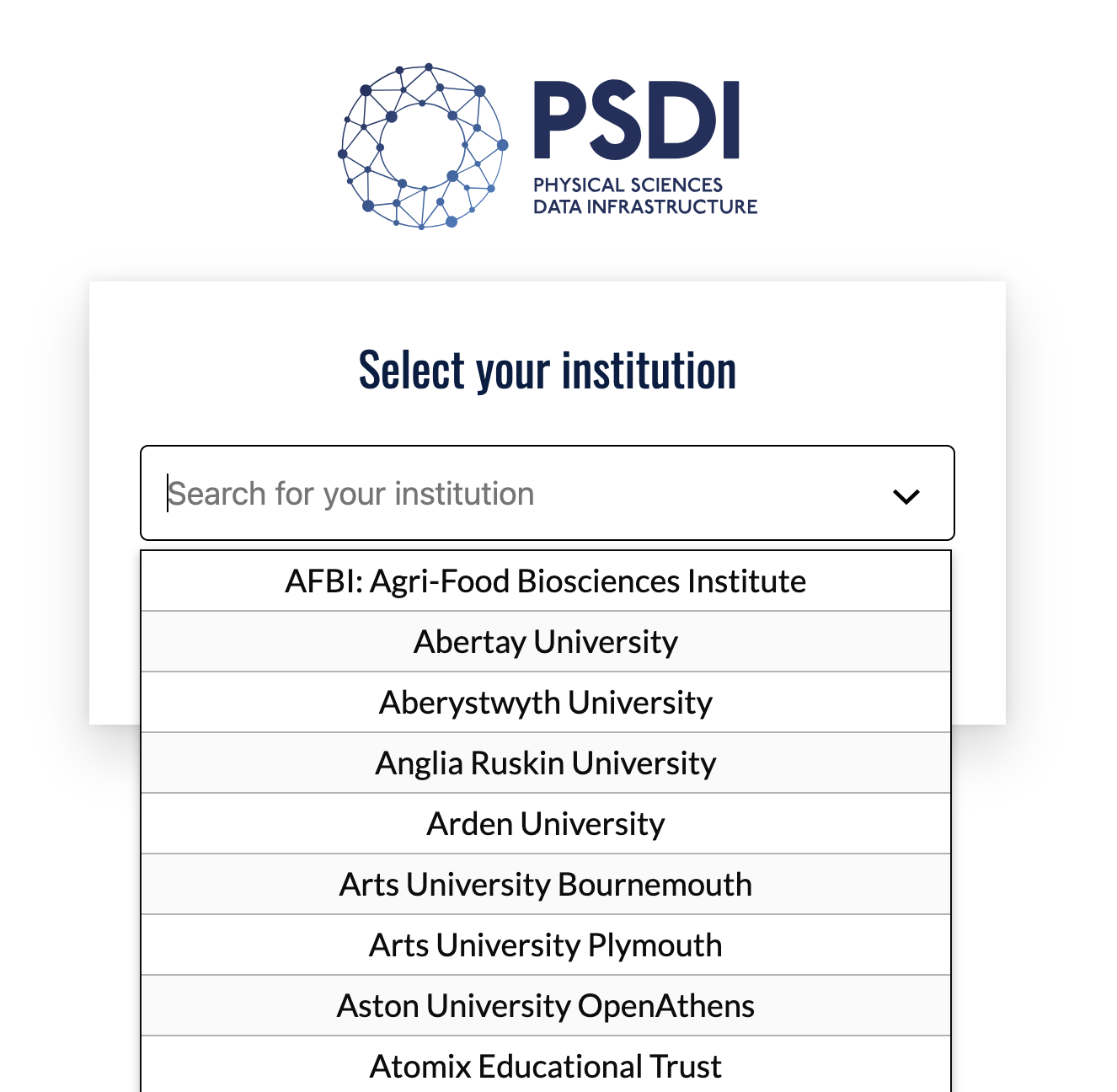1117x1092 pixels.
Task: Click white card margin left of institution list
Action: click(115, 636)
